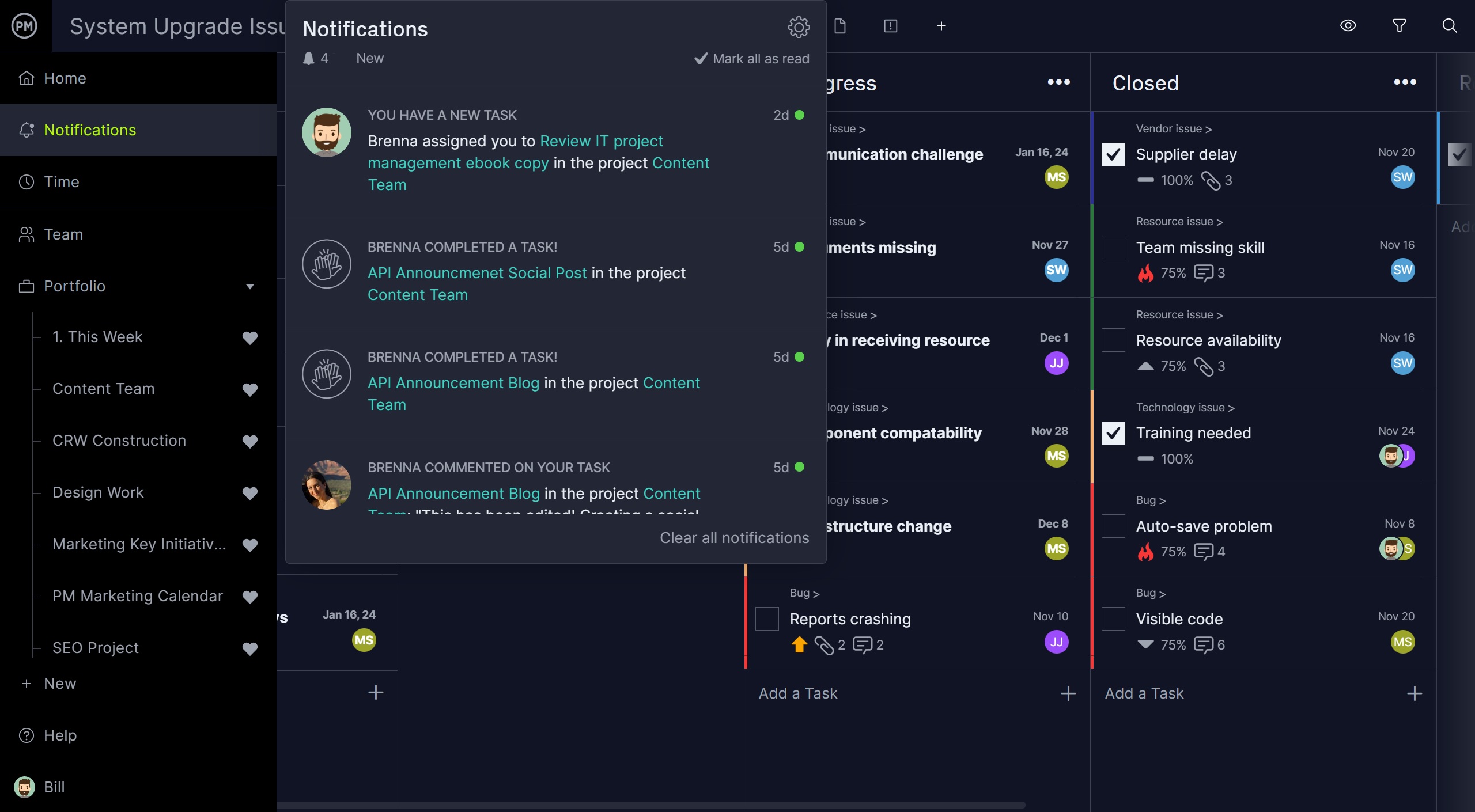Click the attachment icon on Supplier delay
This screenshot has width=1475, height=812.
(x=1211, y=180)
